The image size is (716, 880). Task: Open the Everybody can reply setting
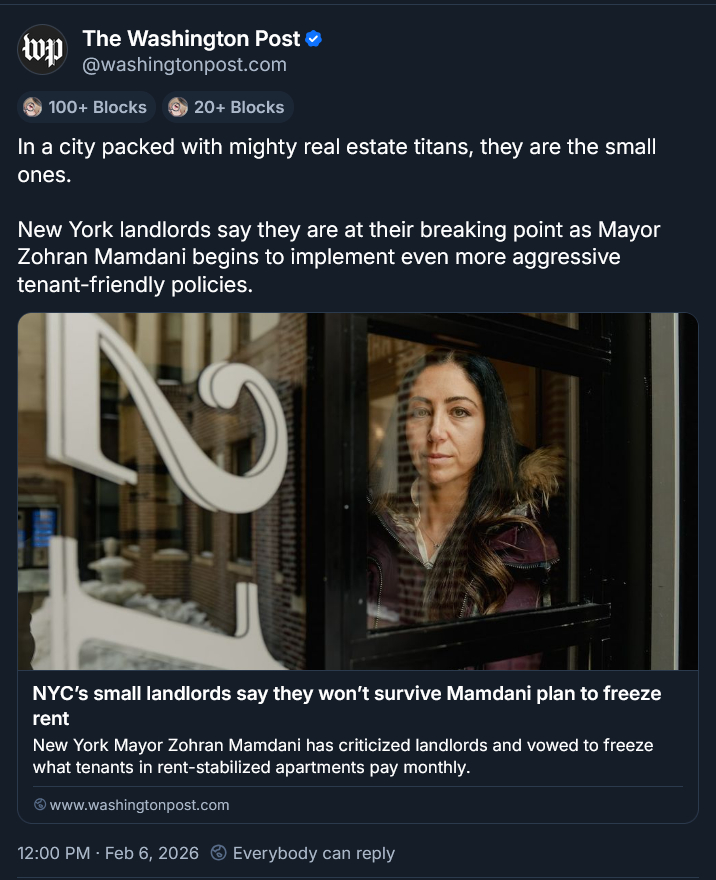(x=314, y=853)
